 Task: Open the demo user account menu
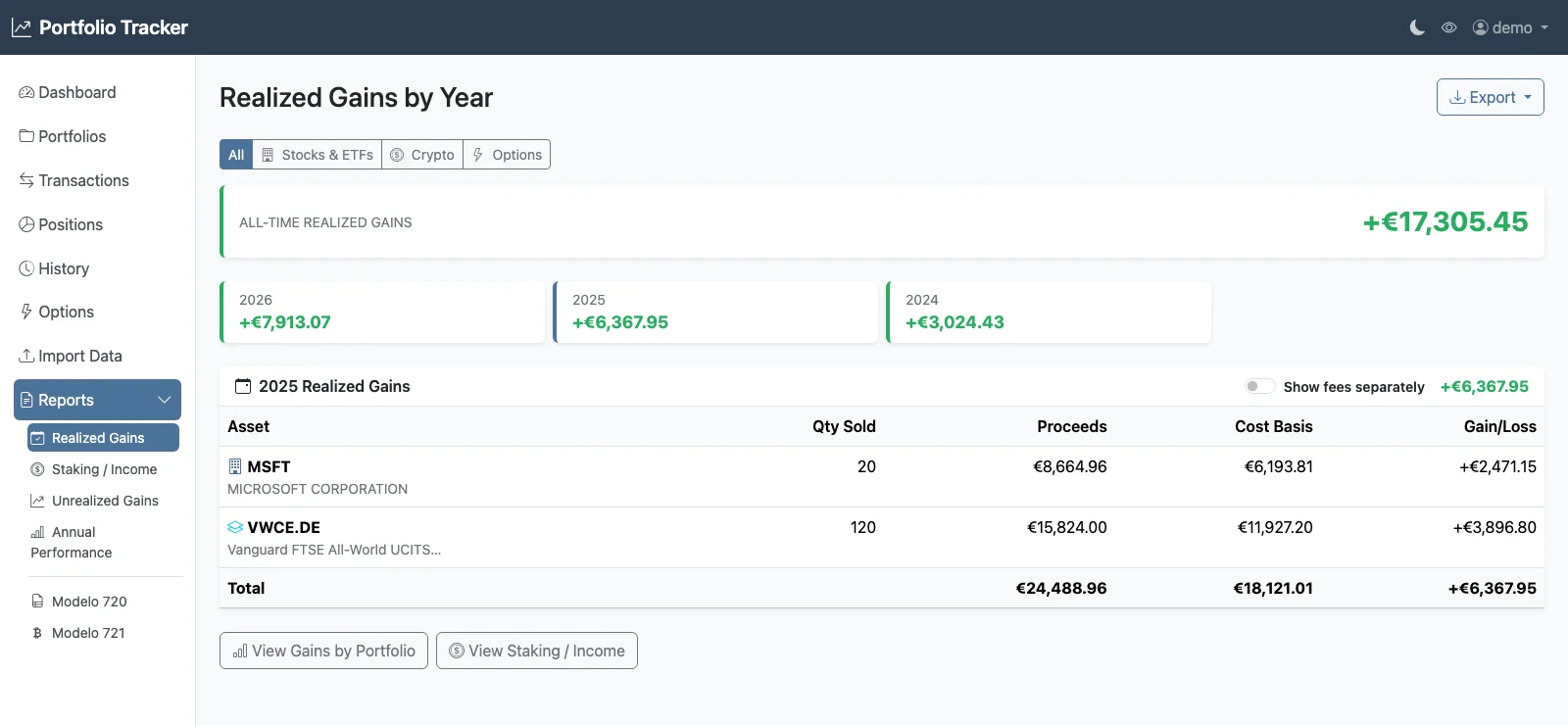point(1510,27)
